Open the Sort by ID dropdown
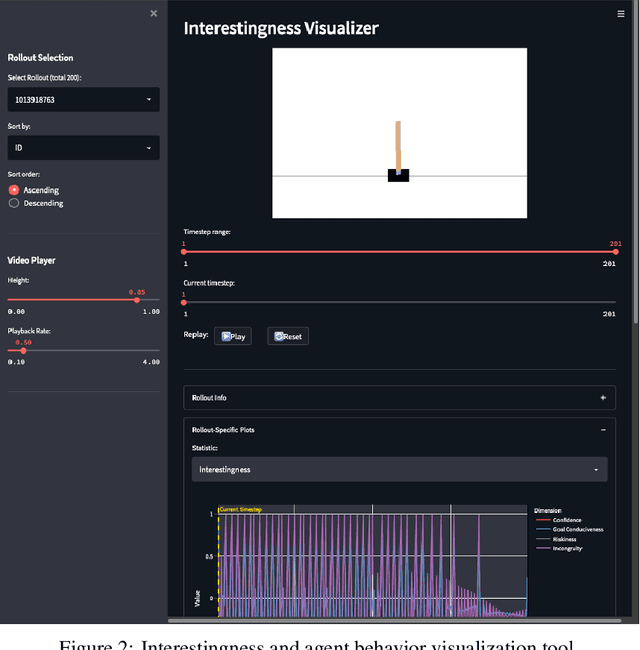 (x=84, y=148)
